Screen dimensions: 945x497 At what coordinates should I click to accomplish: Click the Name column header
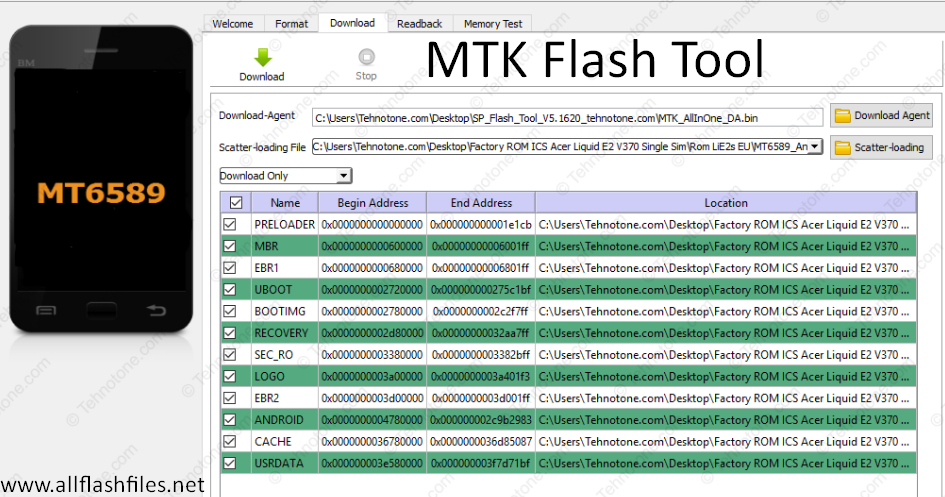285,203
